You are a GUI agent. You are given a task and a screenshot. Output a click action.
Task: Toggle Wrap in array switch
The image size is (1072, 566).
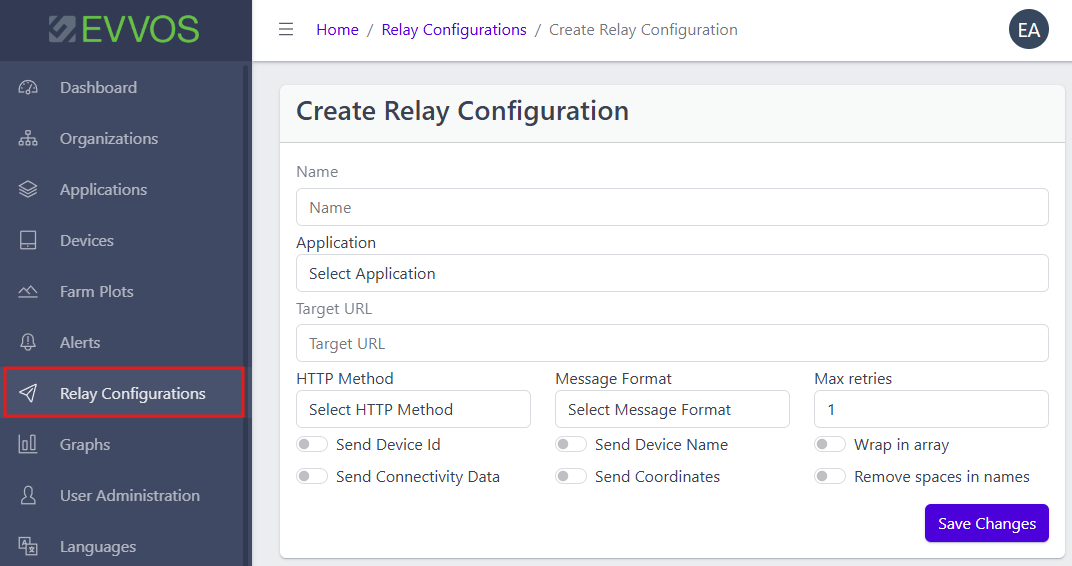[830, 445]
